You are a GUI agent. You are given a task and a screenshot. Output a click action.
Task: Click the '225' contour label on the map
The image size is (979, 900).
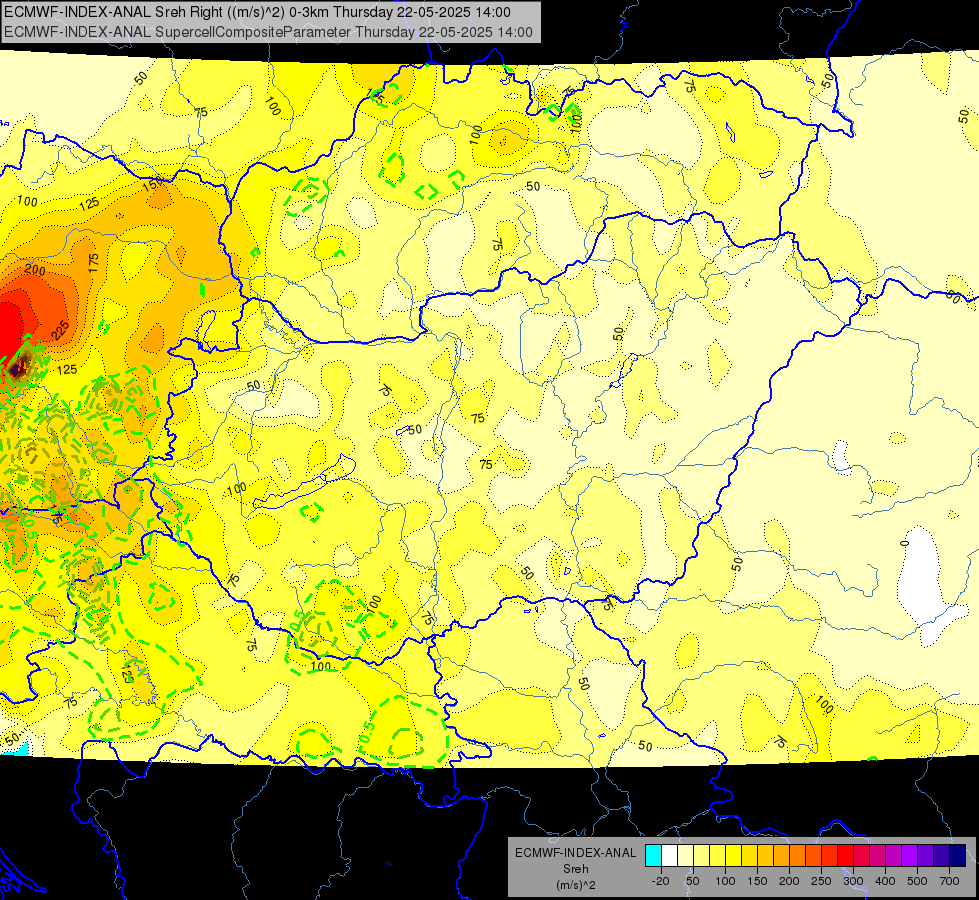pyautogui.click(x=61, y=330)
